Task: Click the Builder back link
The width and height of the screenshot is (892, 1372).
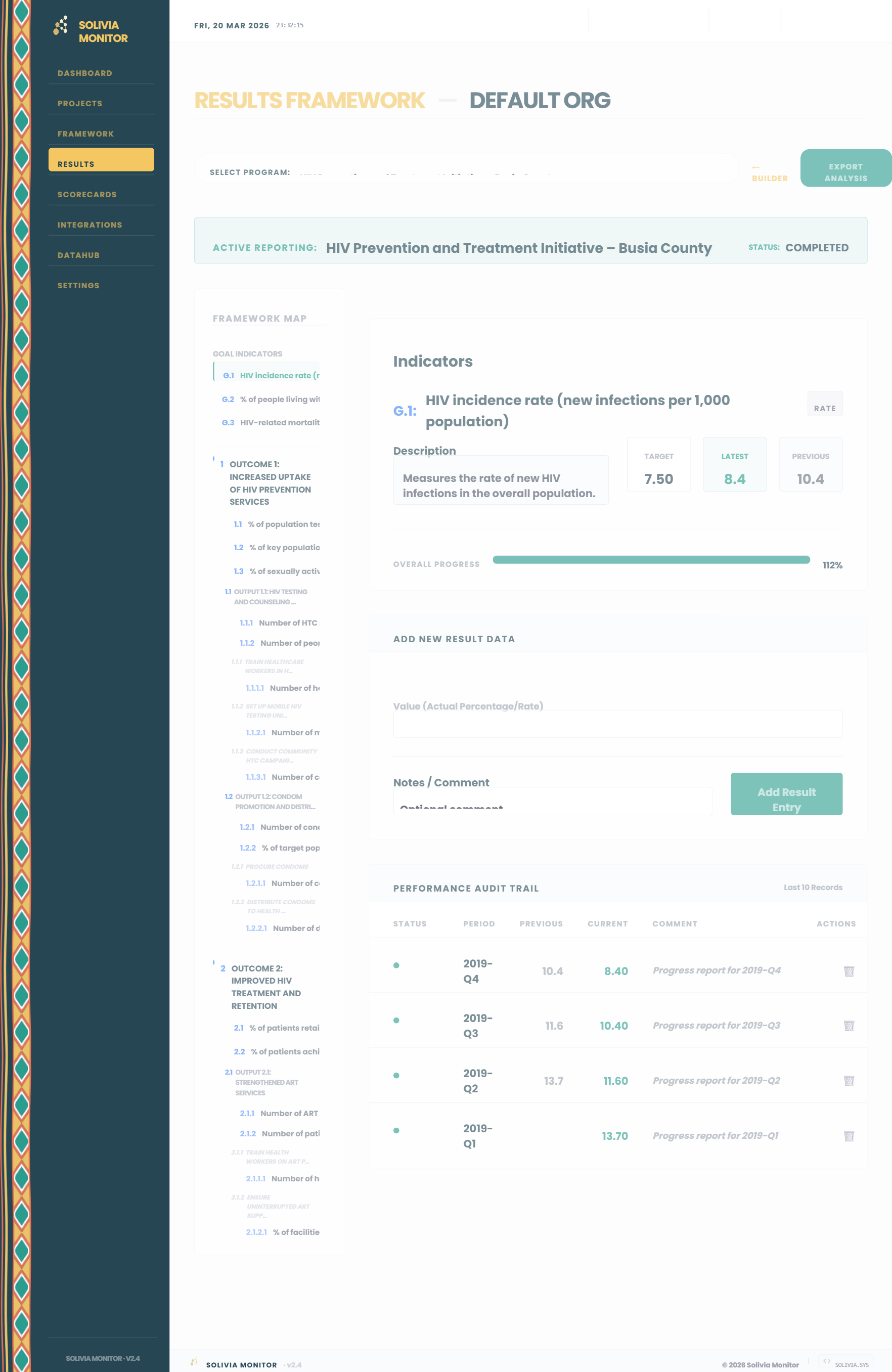Action: tap(770, 173)
